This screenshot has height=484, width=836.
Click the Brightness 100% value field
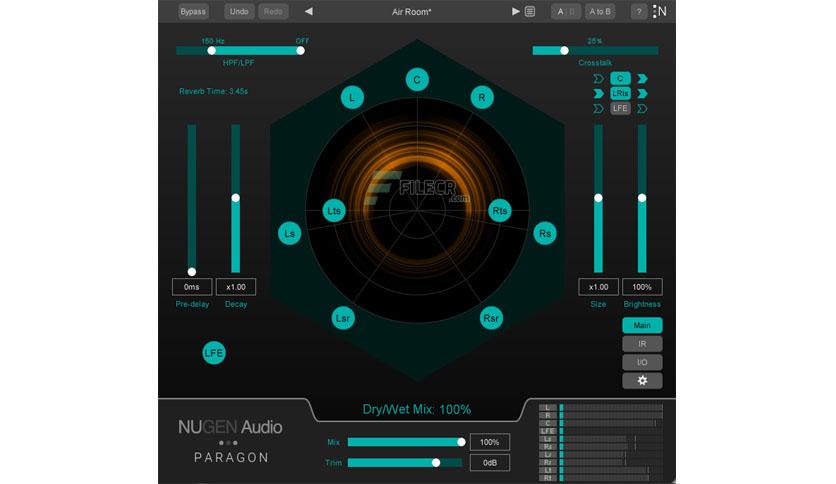pyautogui.click(x=642, y=287)
